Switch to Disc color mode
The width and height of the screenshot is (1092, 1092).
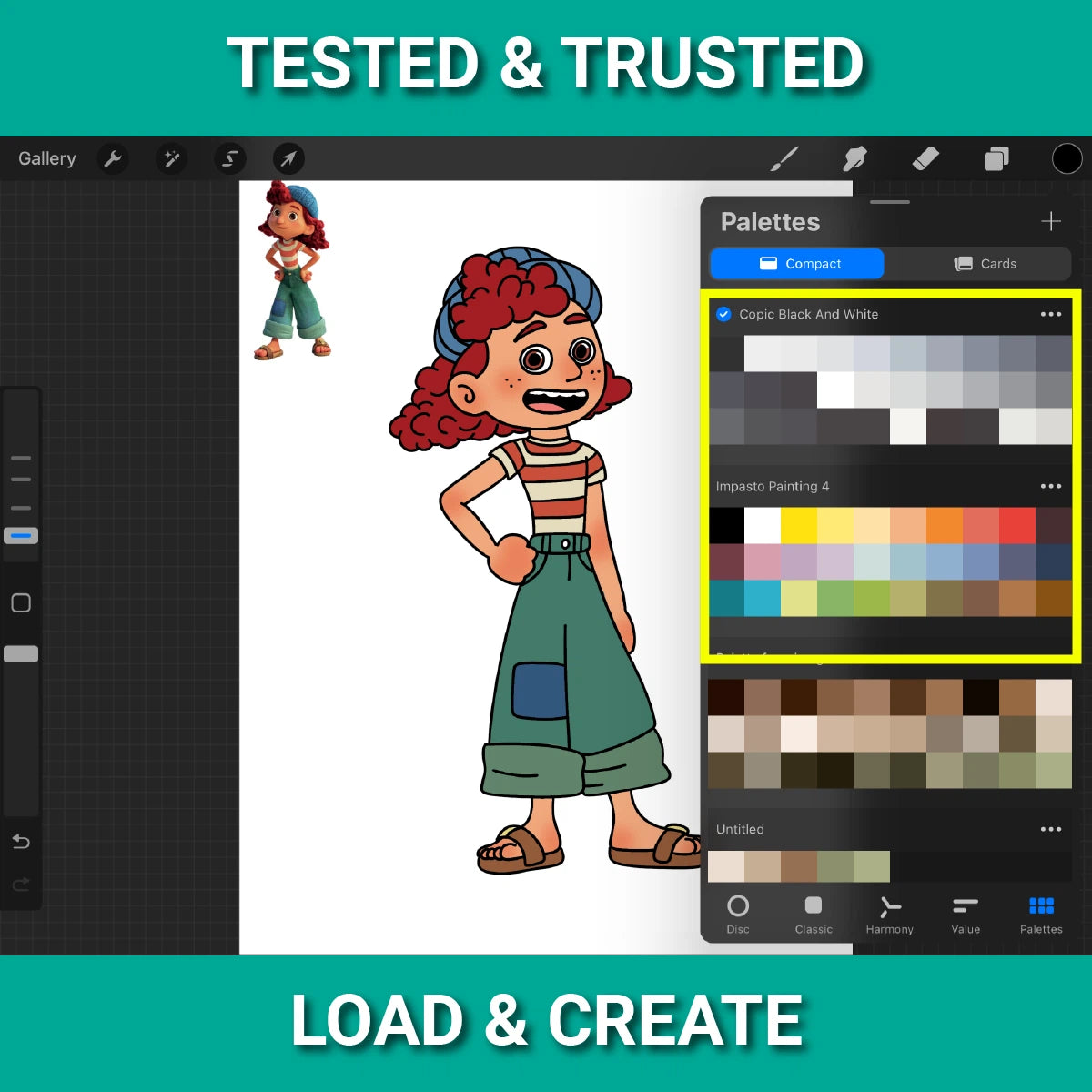pyautogui.click(x=738, y=914)
